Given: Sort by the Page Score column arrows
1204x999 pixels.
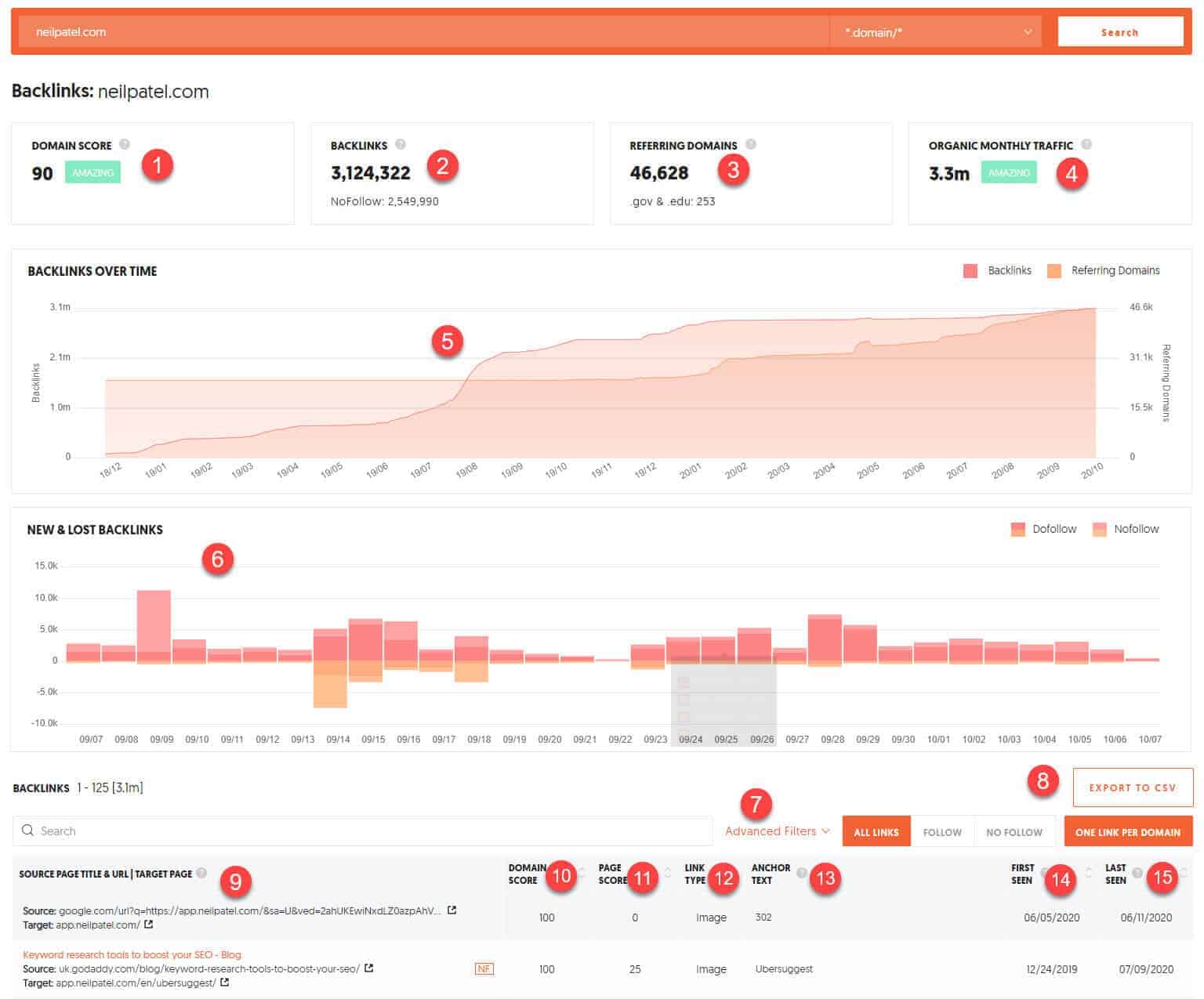Looking at the screenshot, I should point(668,873).
